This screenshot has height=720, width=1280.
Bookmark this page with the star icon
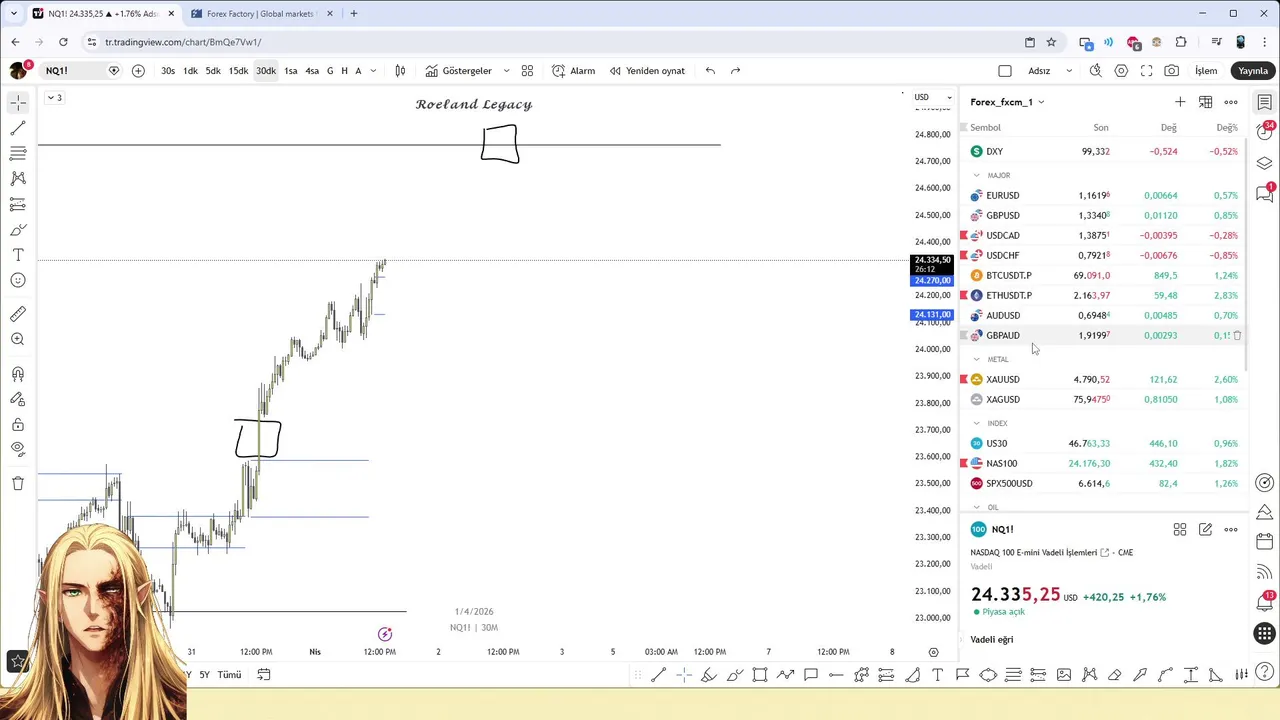click(x=1051, y=42)
